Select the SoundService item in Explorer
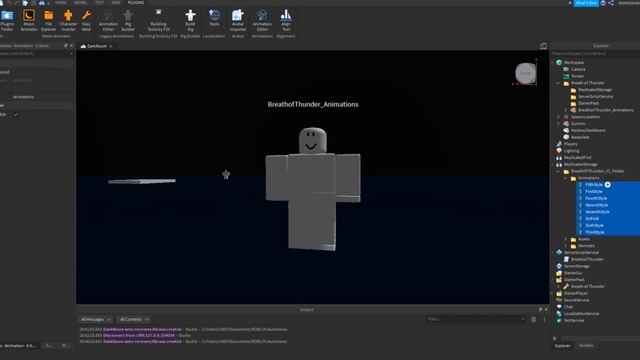 click(x=576, y=300)
